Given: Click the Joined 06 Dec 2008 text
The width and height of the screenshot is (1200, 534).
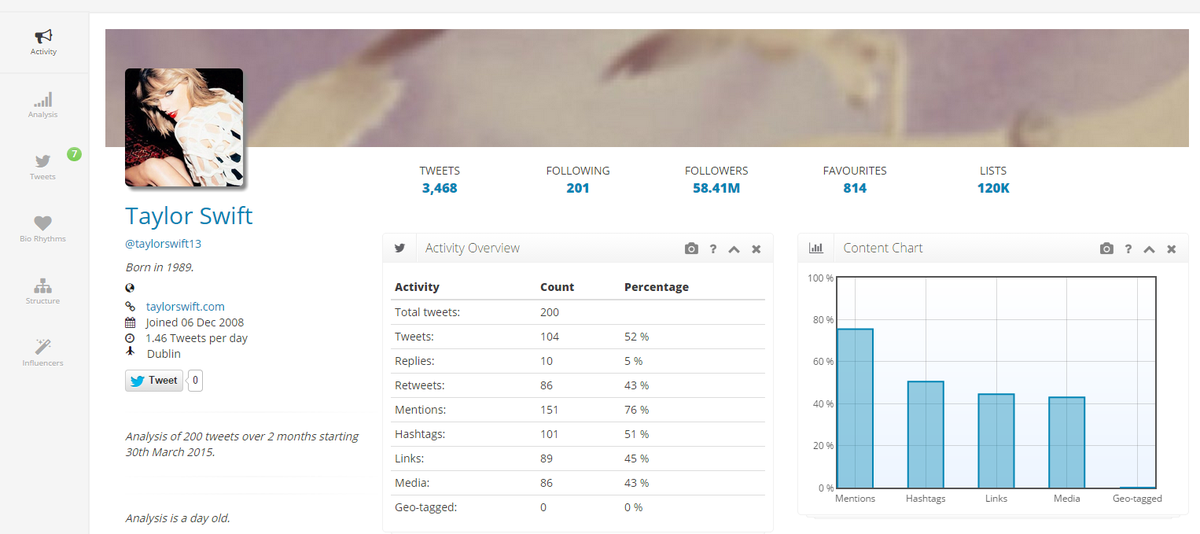Looking at the screenshot, I should [195, 323].
